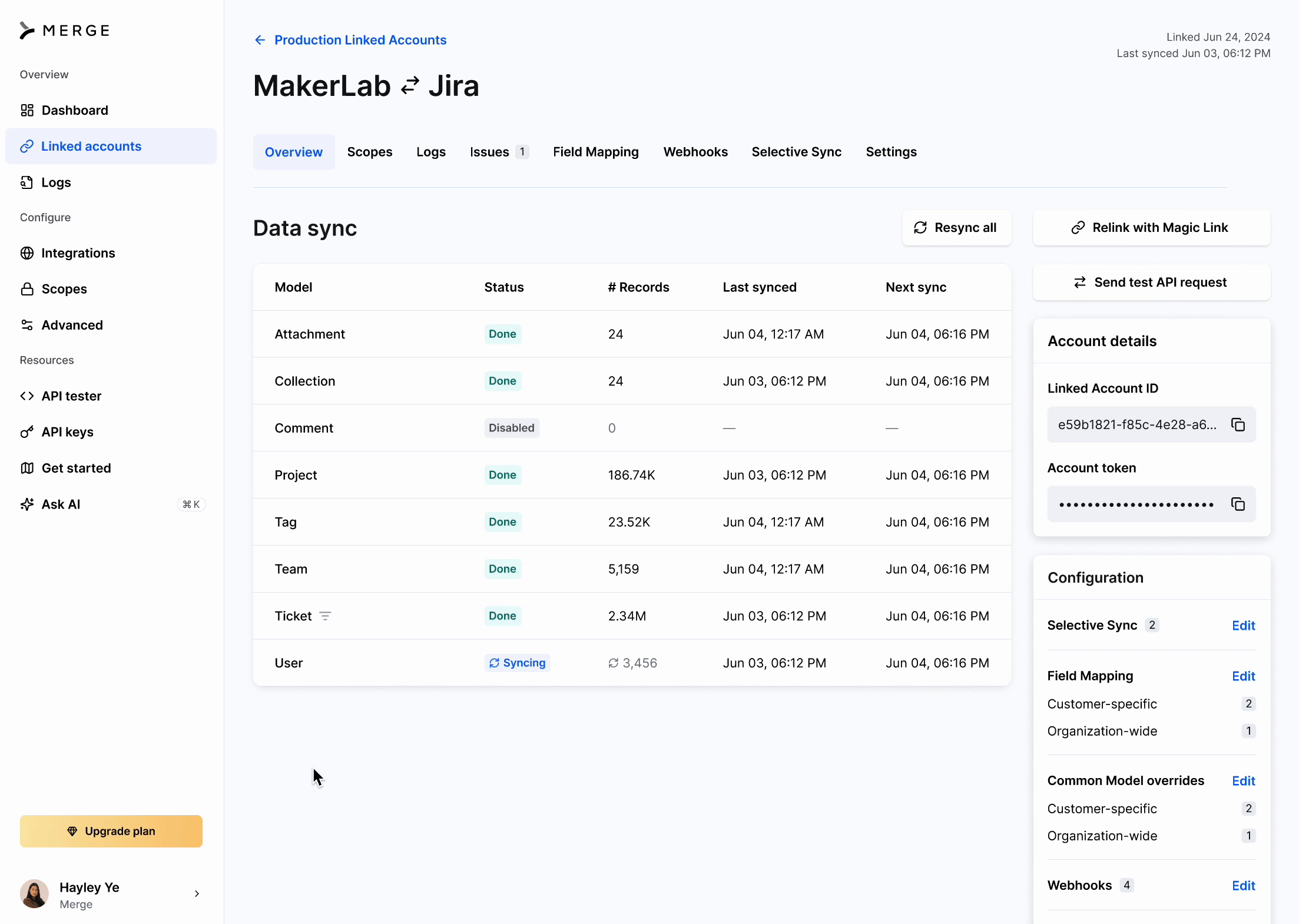Click the masked Account token field

coord(1151,504)
